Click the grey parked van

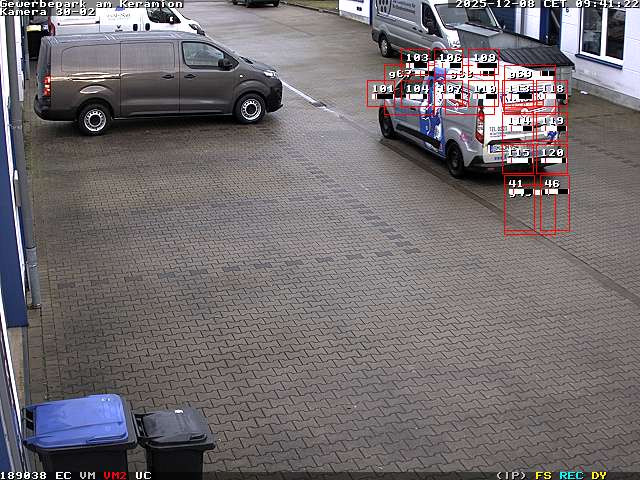(x=155, y=78)
